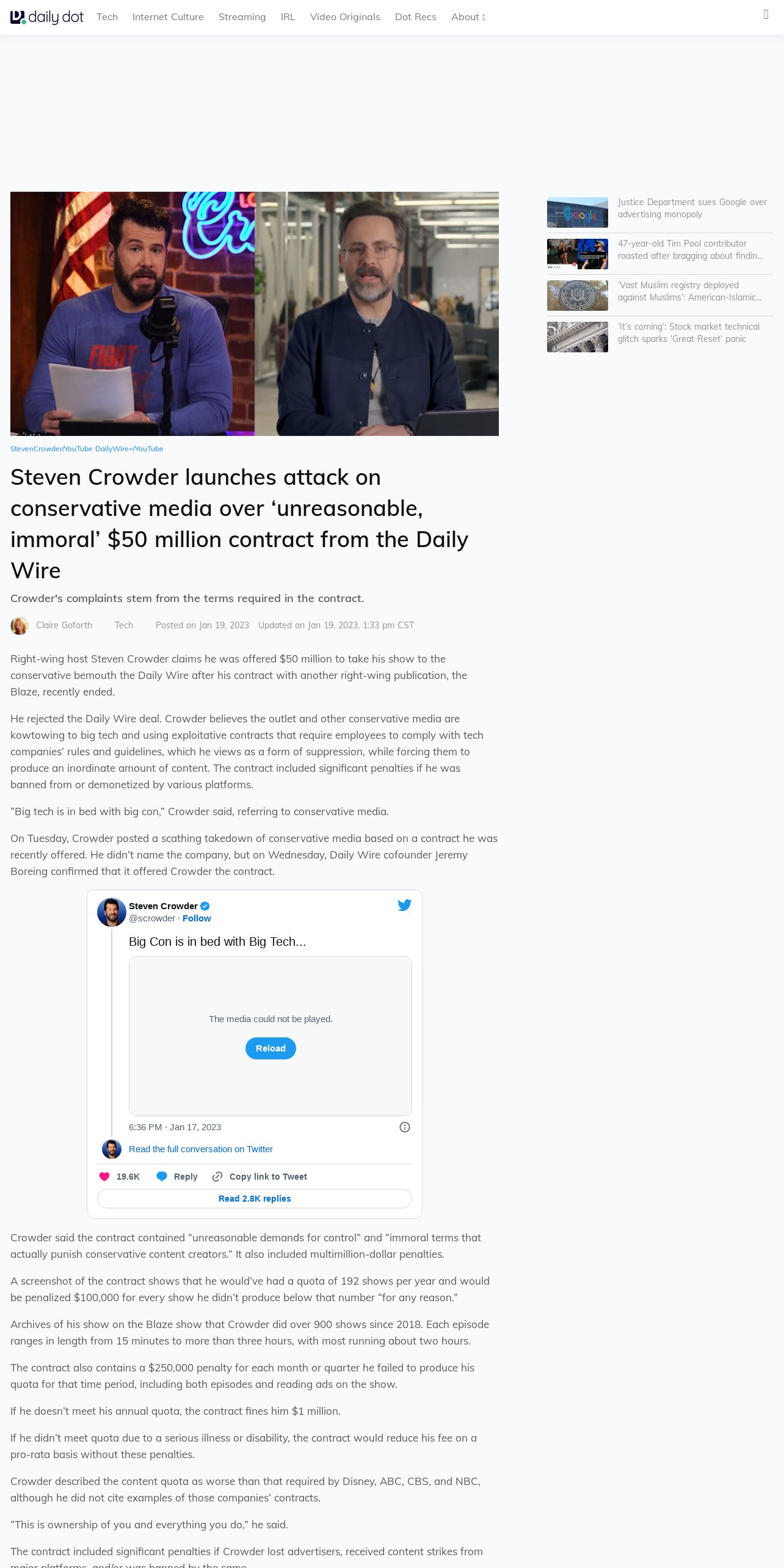This screenshot has height=1568, width=784.
Task: Click Read 2.8K replies button
Action: point(255,1199)
